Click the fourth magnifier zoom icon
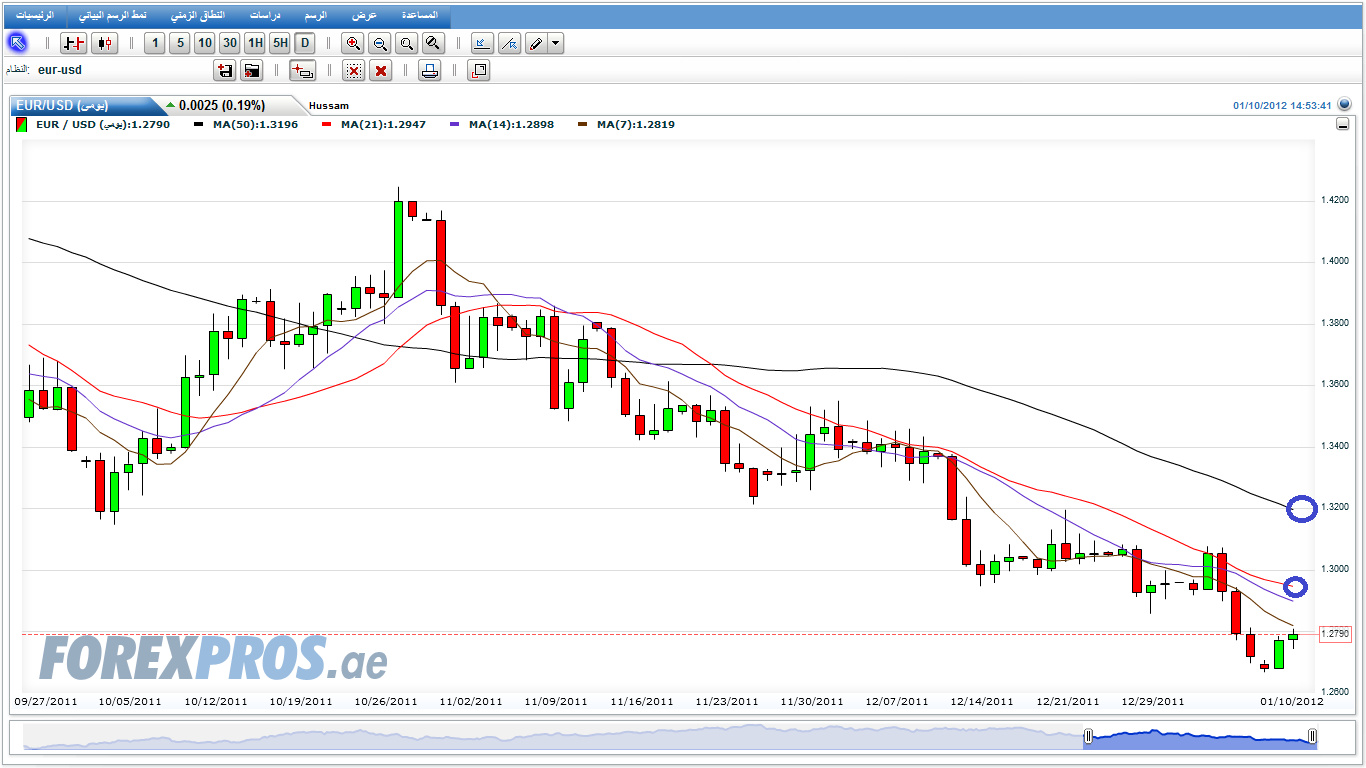Screen dimensions: 1366x768 tap(432, 43)
